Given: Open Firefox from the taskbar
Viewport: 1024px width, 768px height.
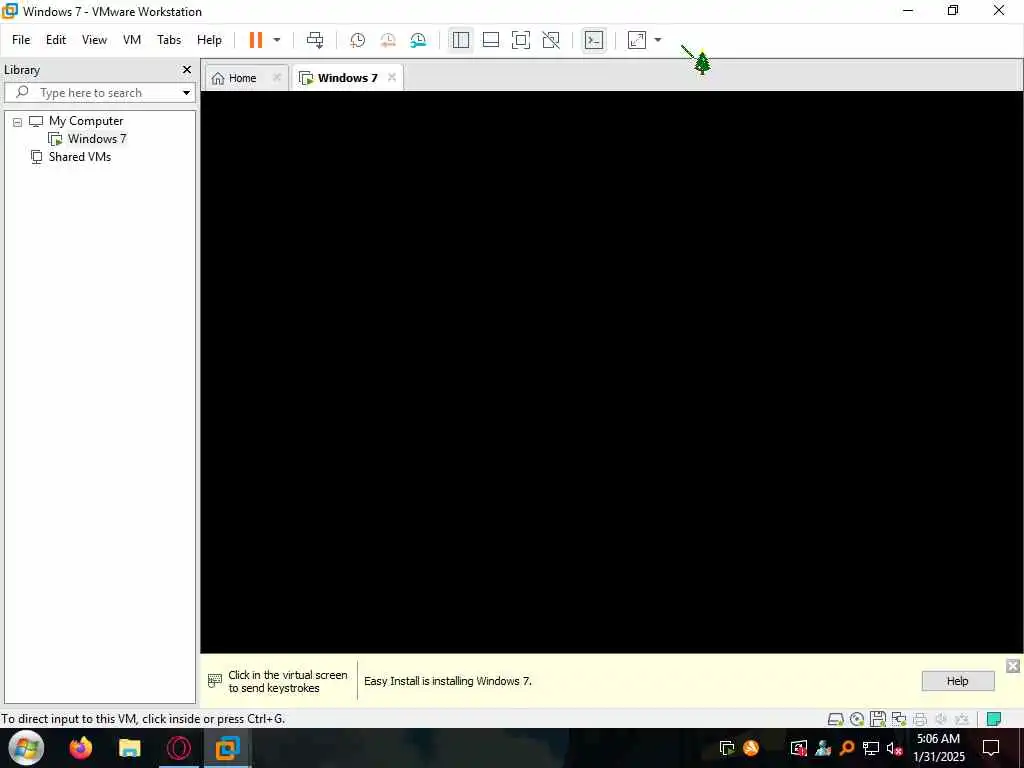Looking at the screenshot, I should (x=81, y=748).
